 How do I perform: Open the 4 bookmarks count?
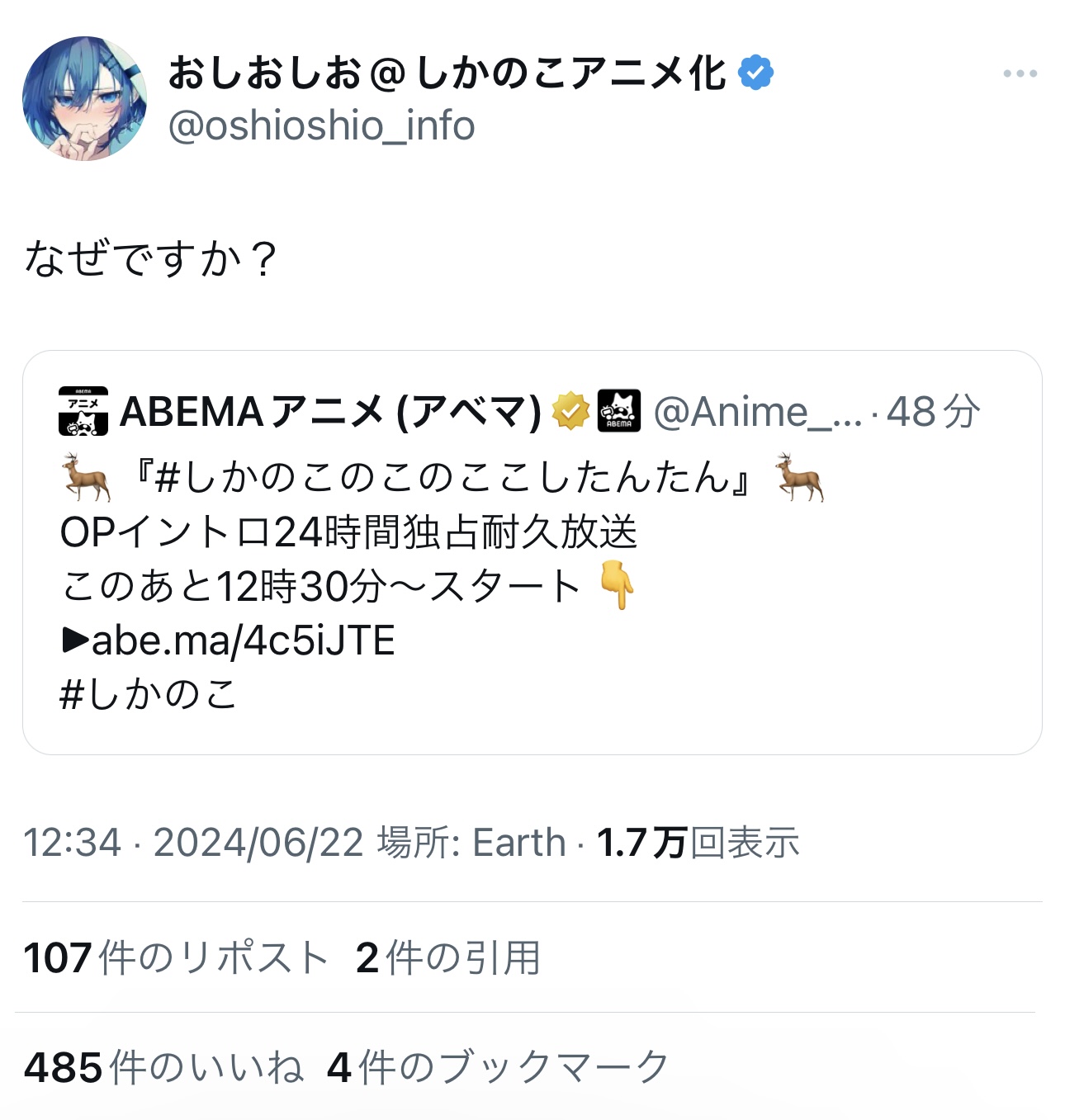498,1067
